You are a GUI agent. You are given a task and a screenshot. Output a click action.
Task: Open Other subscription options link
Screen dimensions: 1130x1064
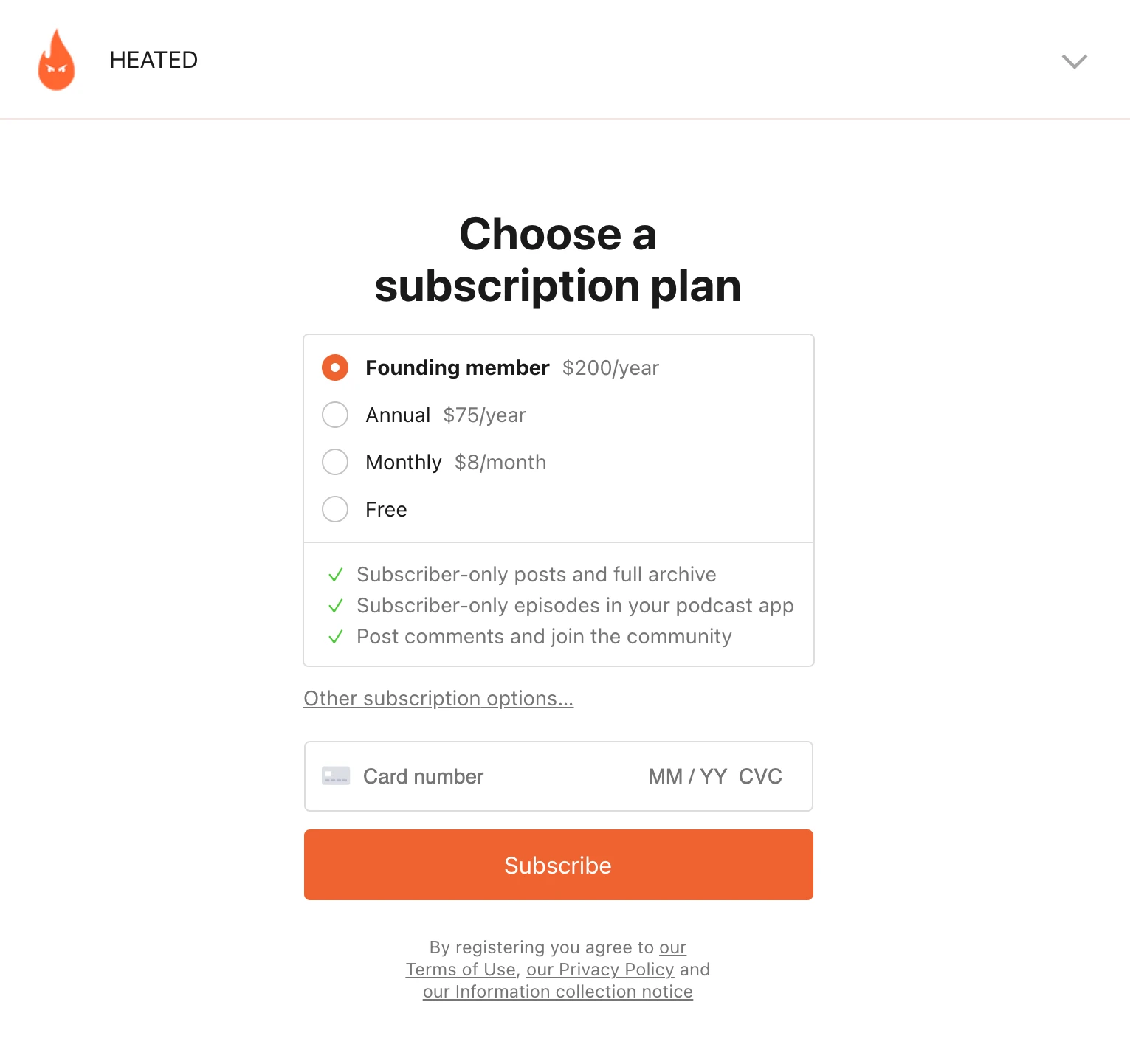tap(438, 698)
